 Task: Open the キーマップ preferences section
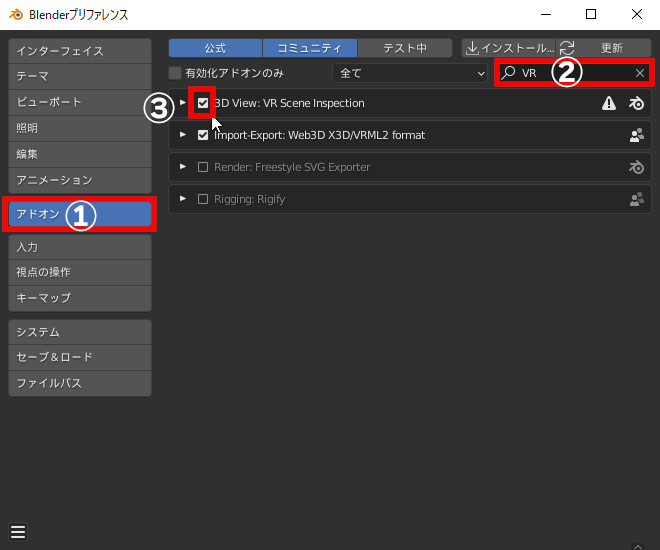click(x=80, y=298)
